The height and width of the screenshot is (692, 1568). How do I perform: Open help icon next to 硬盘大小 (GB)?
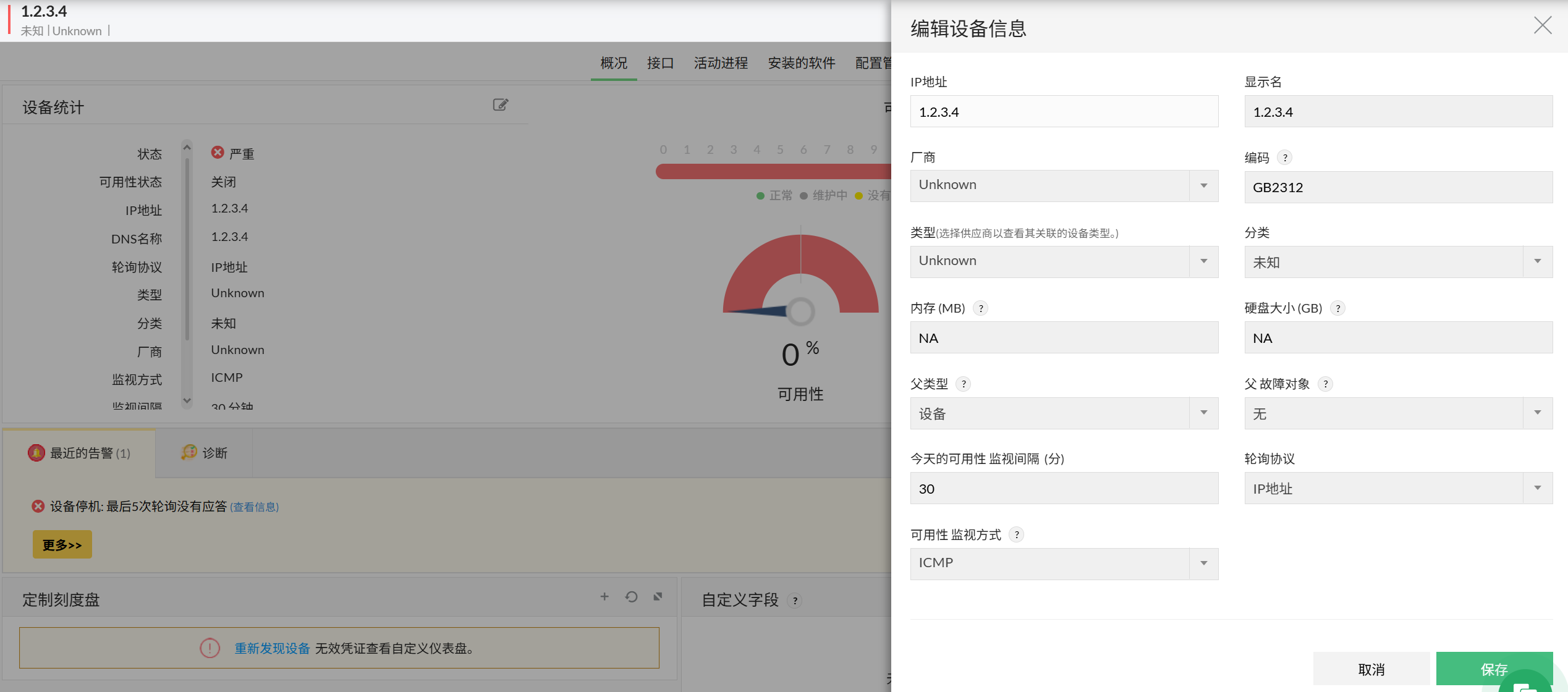click(1337, 308)
